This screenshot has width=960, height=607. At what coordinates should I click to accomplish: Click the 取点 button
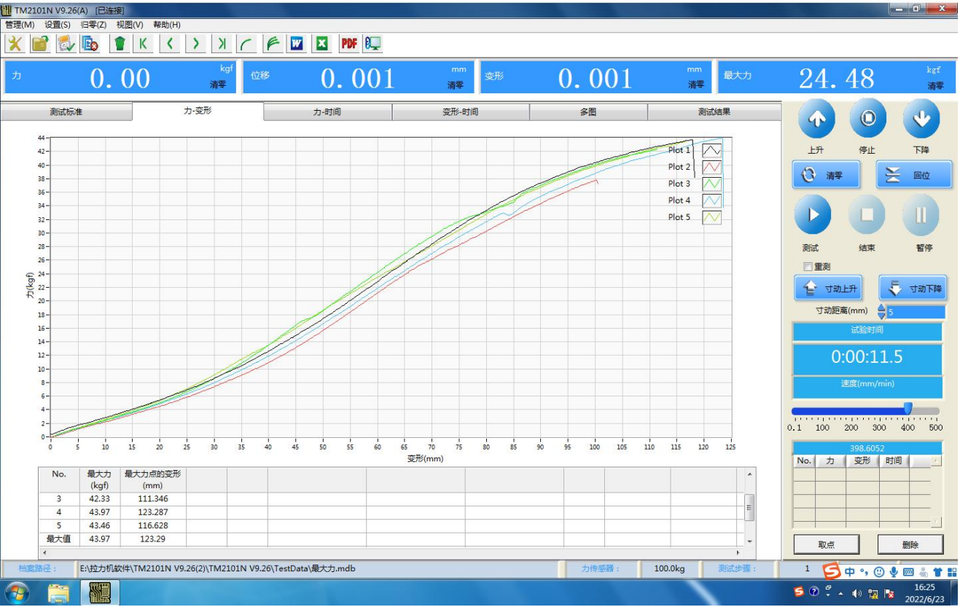[x=826, y=545]
